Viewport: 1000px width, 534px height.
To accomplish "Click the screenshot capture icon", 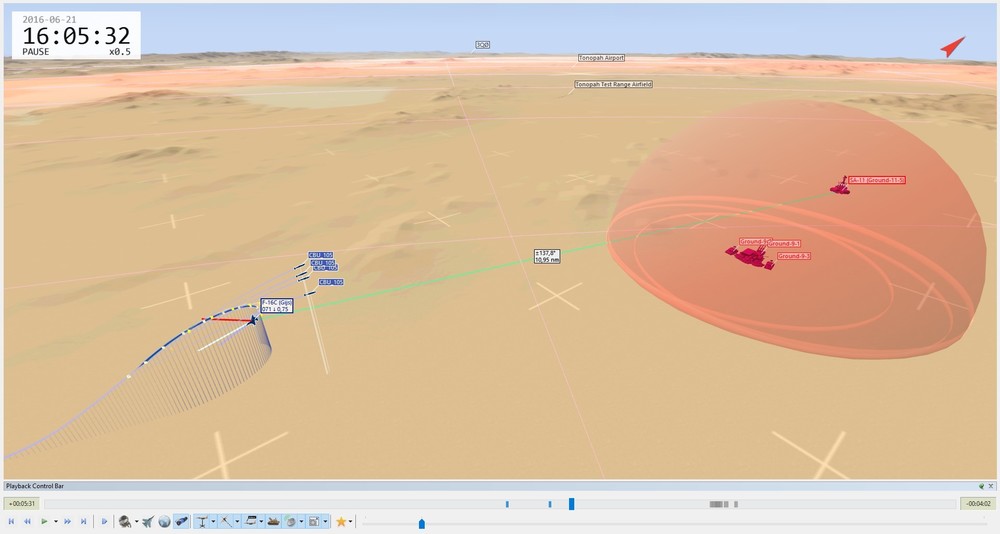I will tap(314, 522).
